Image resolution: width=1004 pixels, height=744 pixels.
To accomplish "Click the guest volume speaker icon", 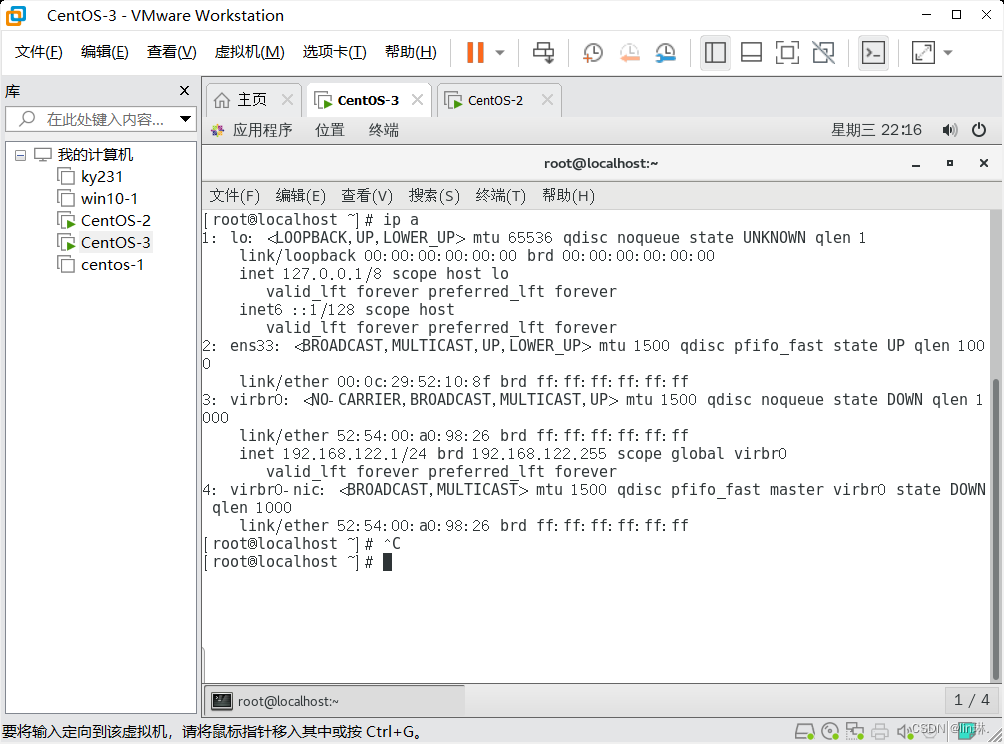I will click(x=950, y=131).
